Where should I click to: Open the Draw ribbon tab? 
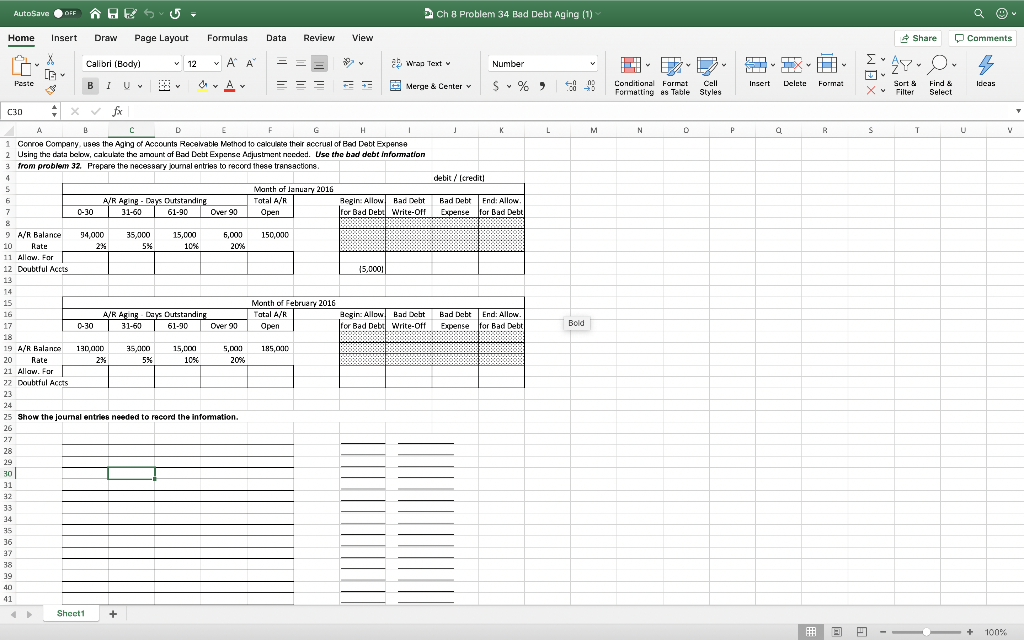[105, 38]
